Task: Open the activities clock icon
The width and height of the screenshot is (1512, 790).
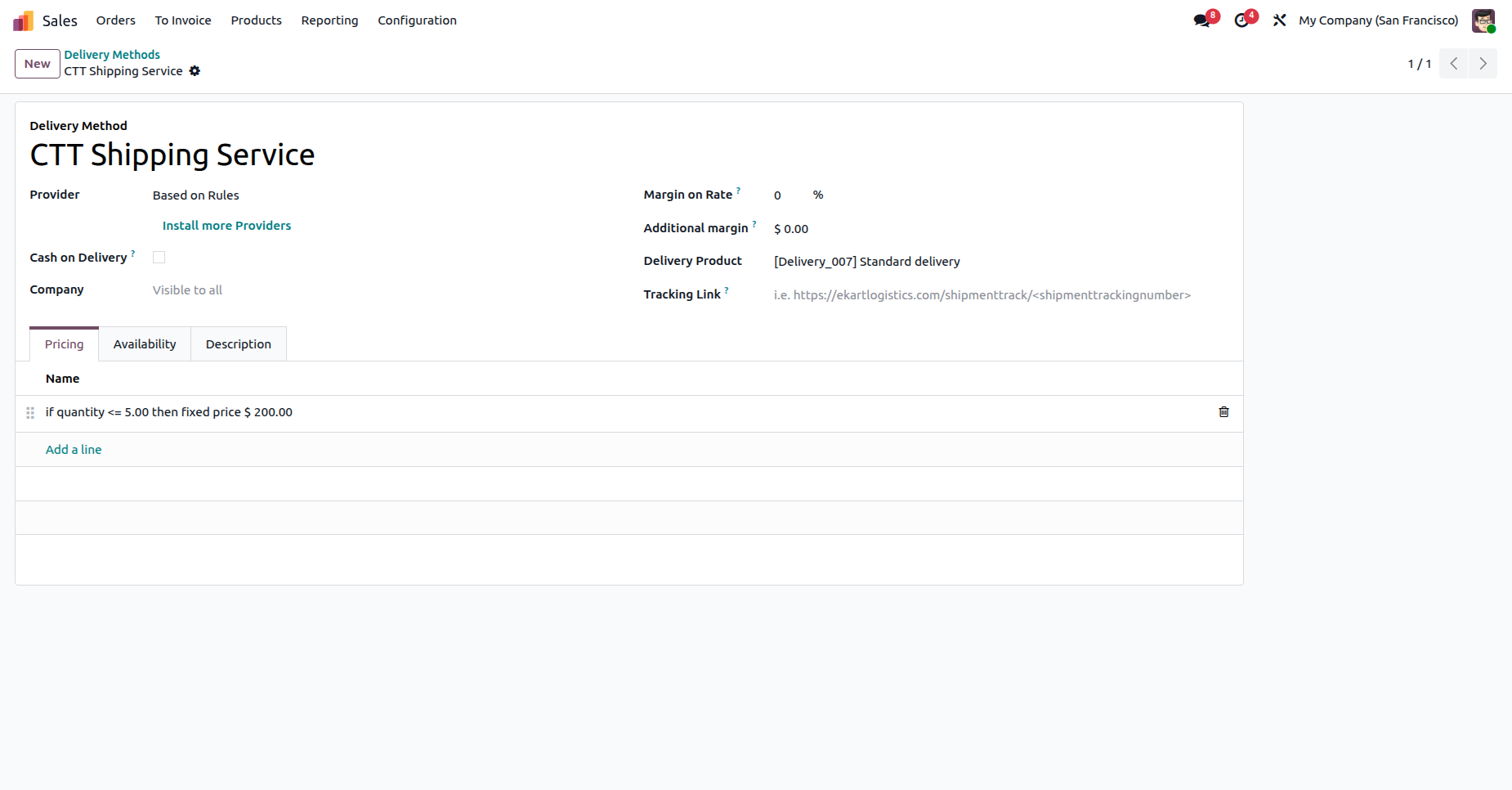Action: (1241, 20)
